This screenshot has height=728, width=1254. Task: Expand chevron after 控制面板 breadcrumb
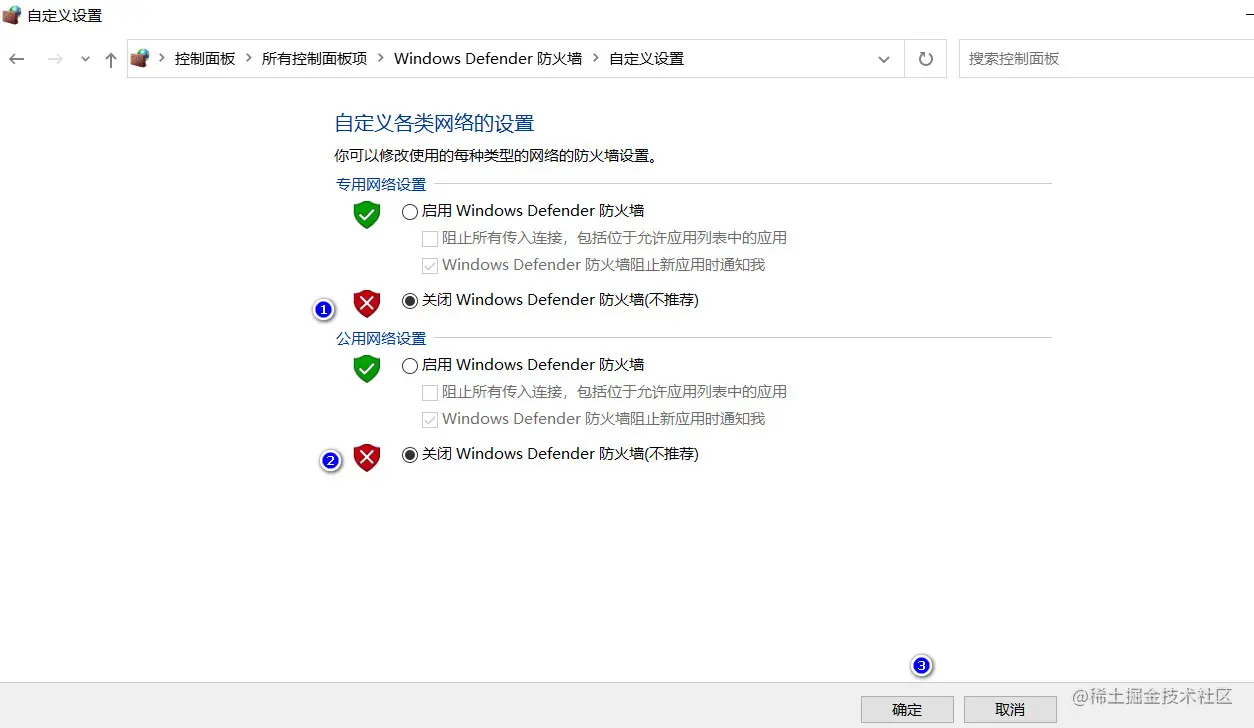tap(249, 59)
